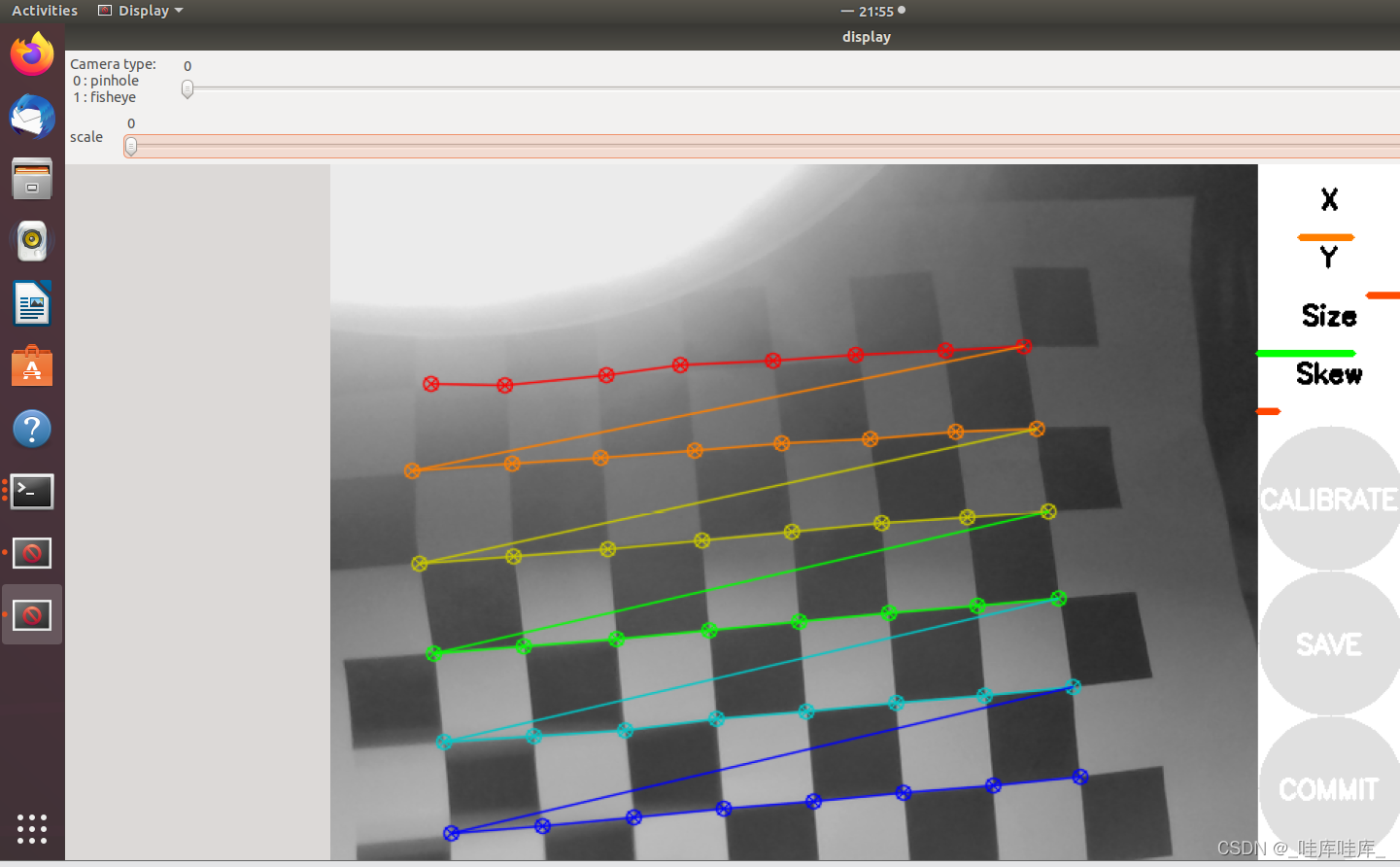Click the 'scale' label
Image resolution: width=1400 pixels, height=867 pixels.
click(x=86, y=137)
